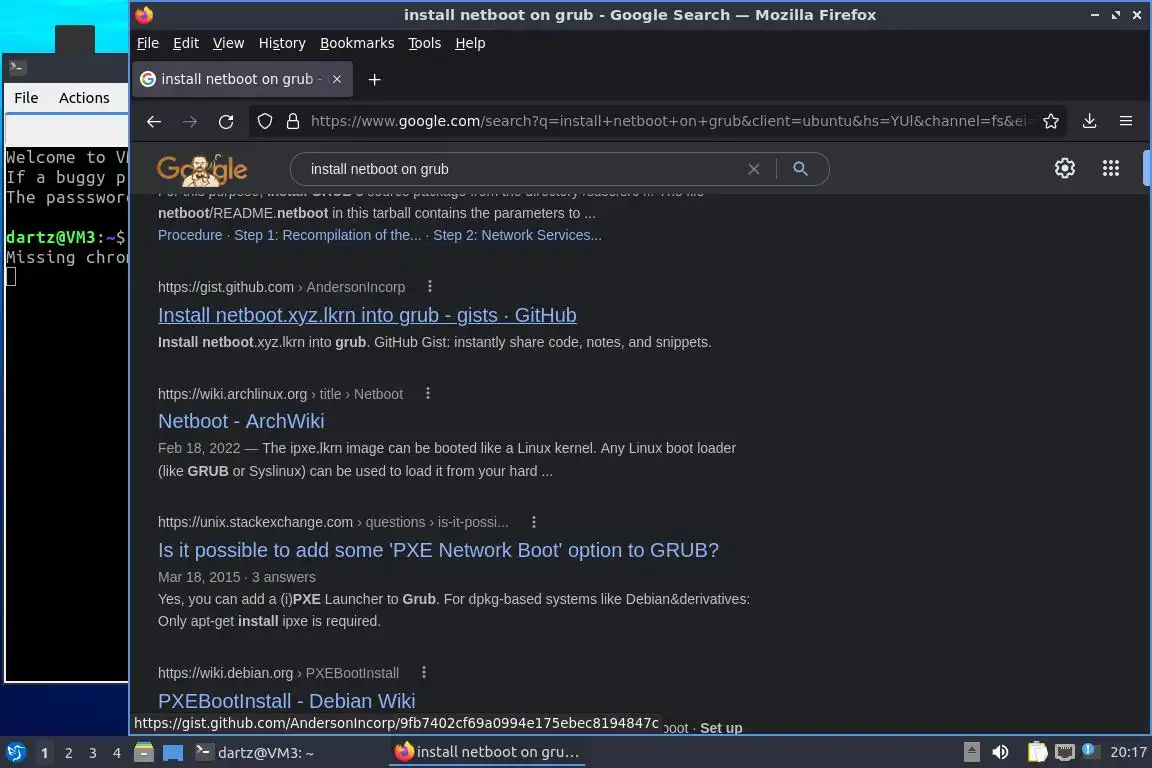1152x768 pixels.
Task: Click the show desktop taskbar icon
Action: pyautogui.click(x=173, y=753)
